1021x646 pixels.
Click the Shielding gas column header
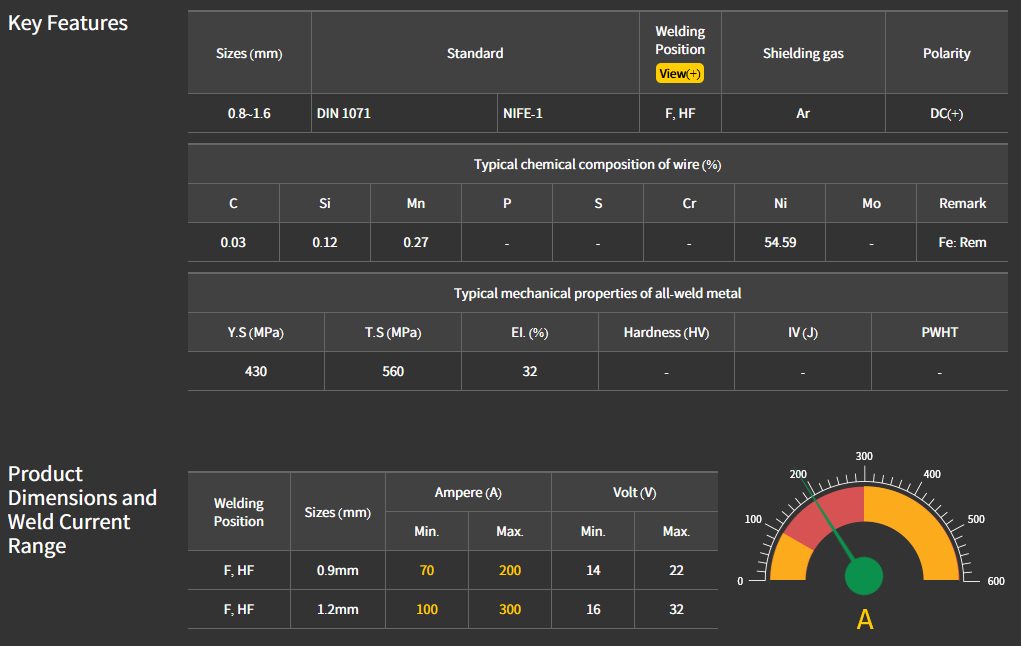point(803,53)
